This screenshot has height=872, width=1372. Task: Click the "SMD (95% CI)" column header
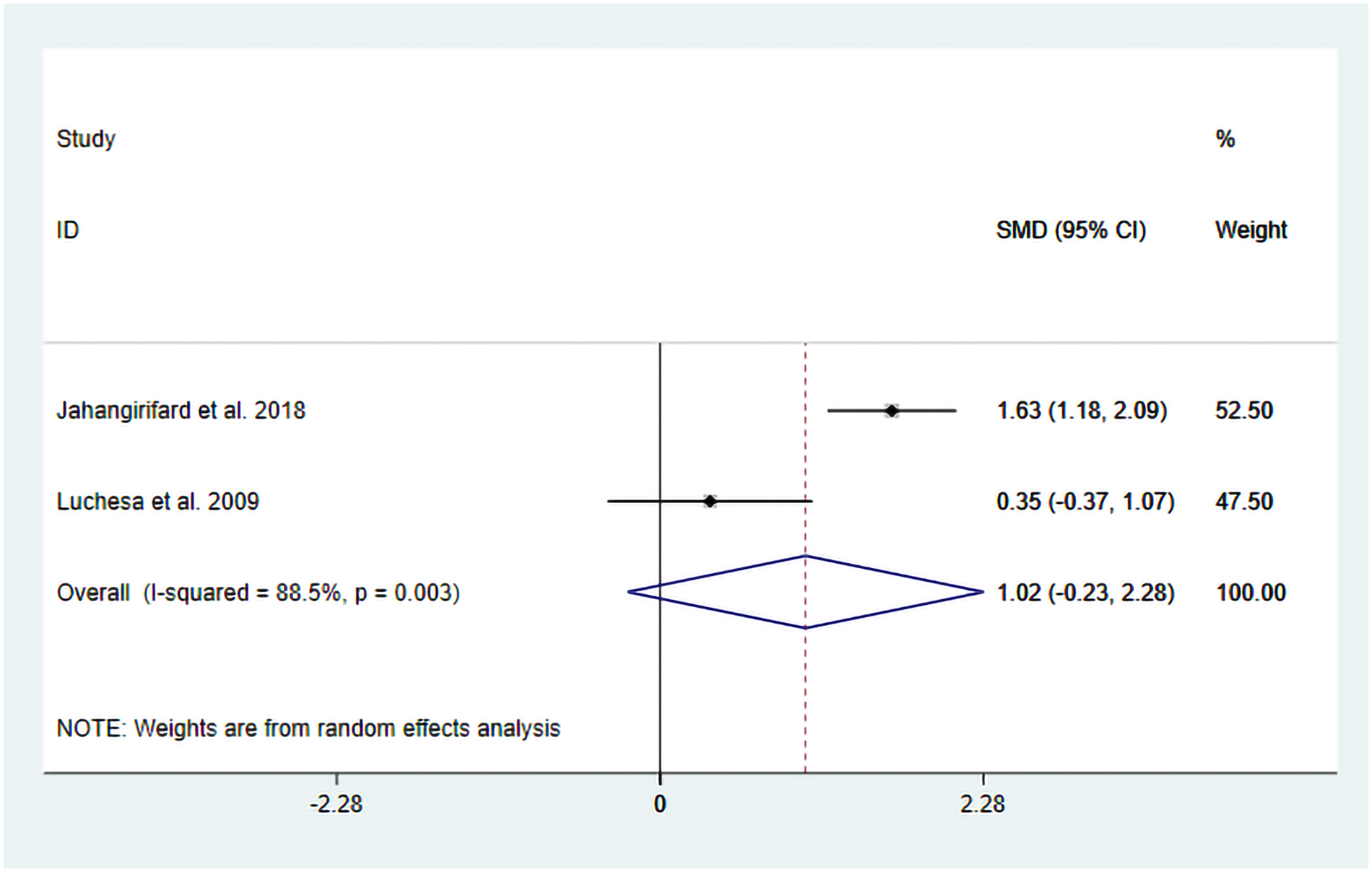tap(1071, 230)
